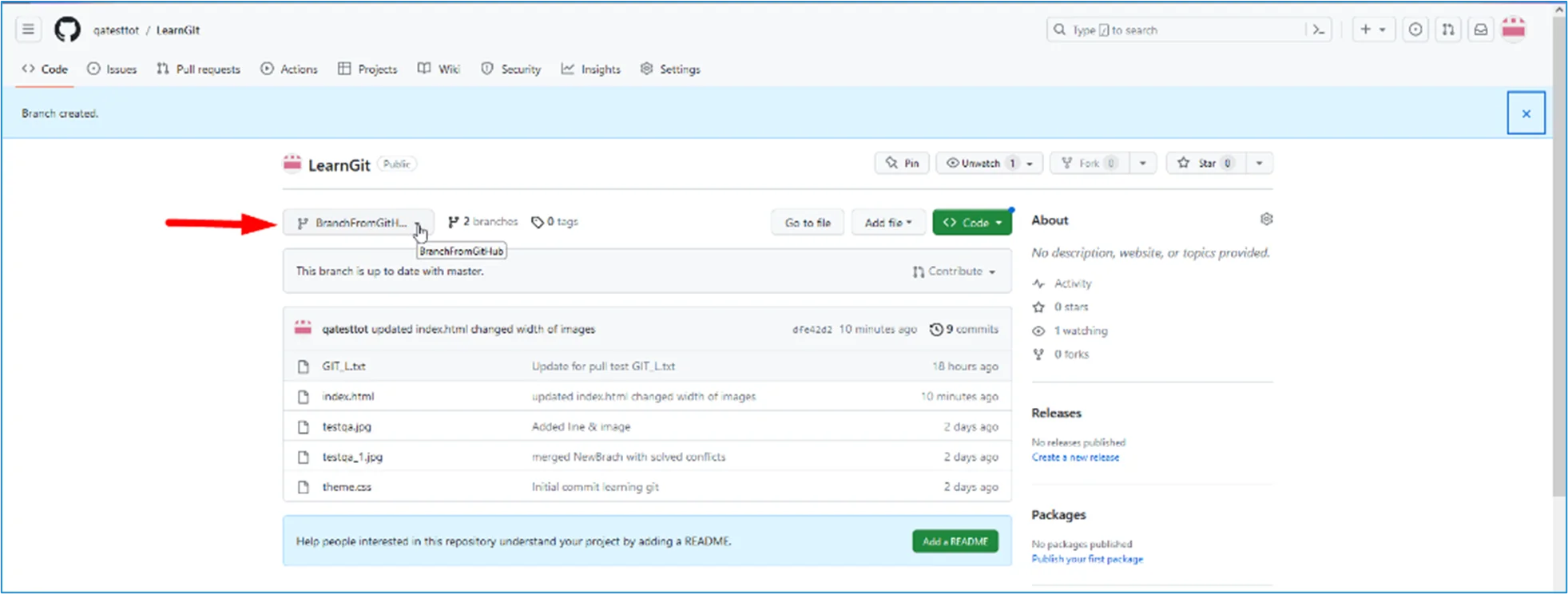Open the testqa.jpg file
This screenshot has width=1568, height=594.
[347, 427]
